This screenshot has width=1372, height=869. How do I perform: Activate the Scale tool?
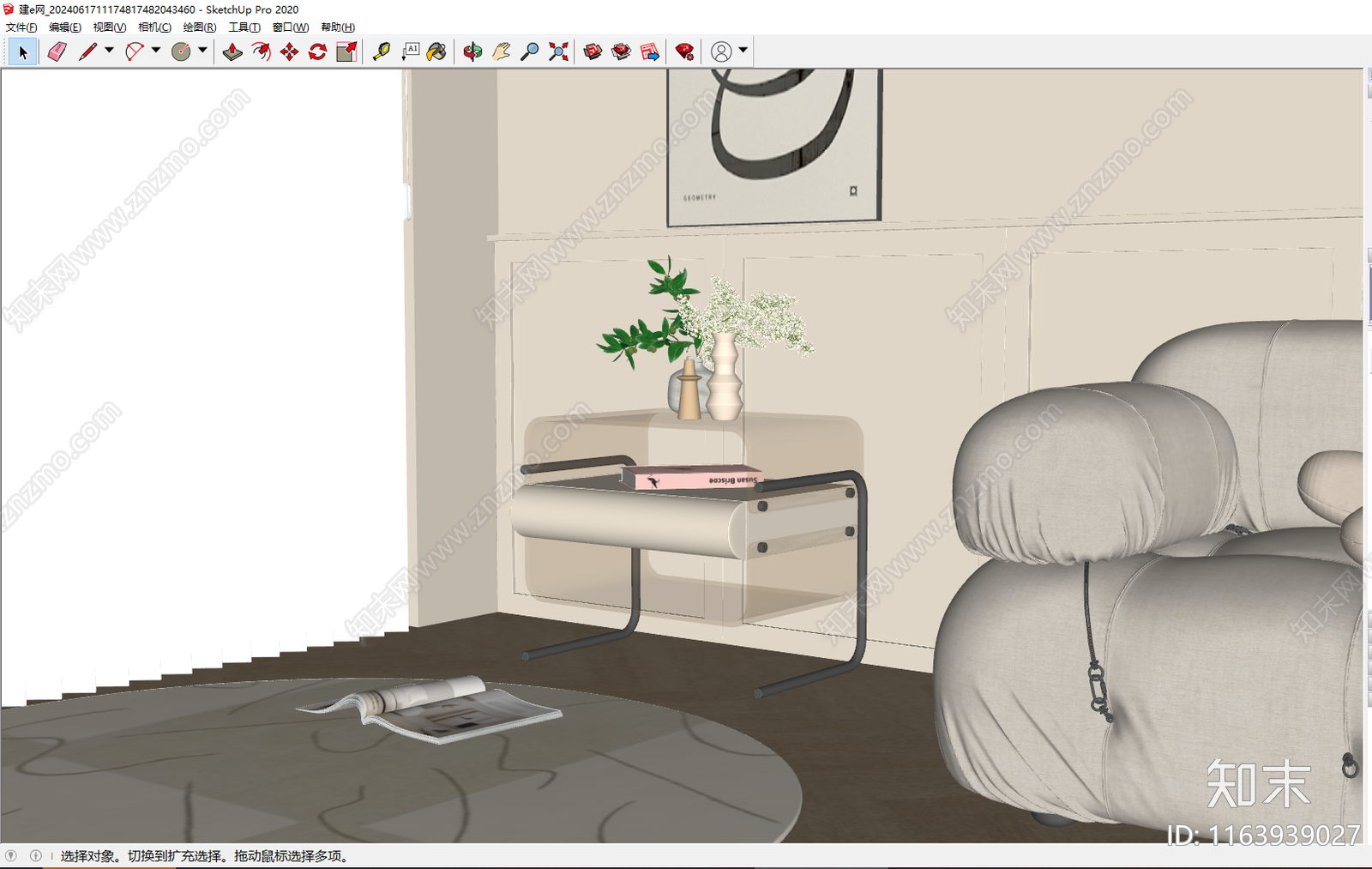click(x=346, y=52)
